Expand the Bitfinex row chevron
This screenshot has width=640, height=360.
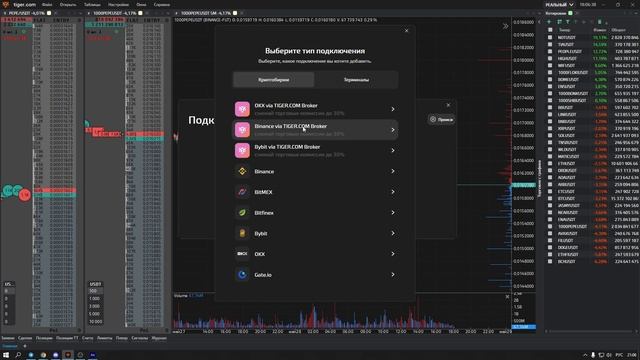tap(393, 213)
